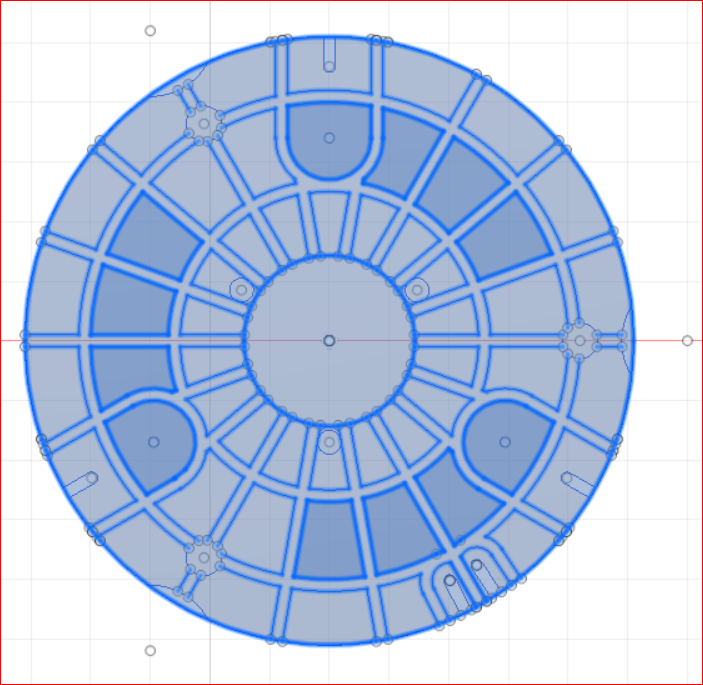Select the isolated point on the red axis right of disc

point(687,341)
